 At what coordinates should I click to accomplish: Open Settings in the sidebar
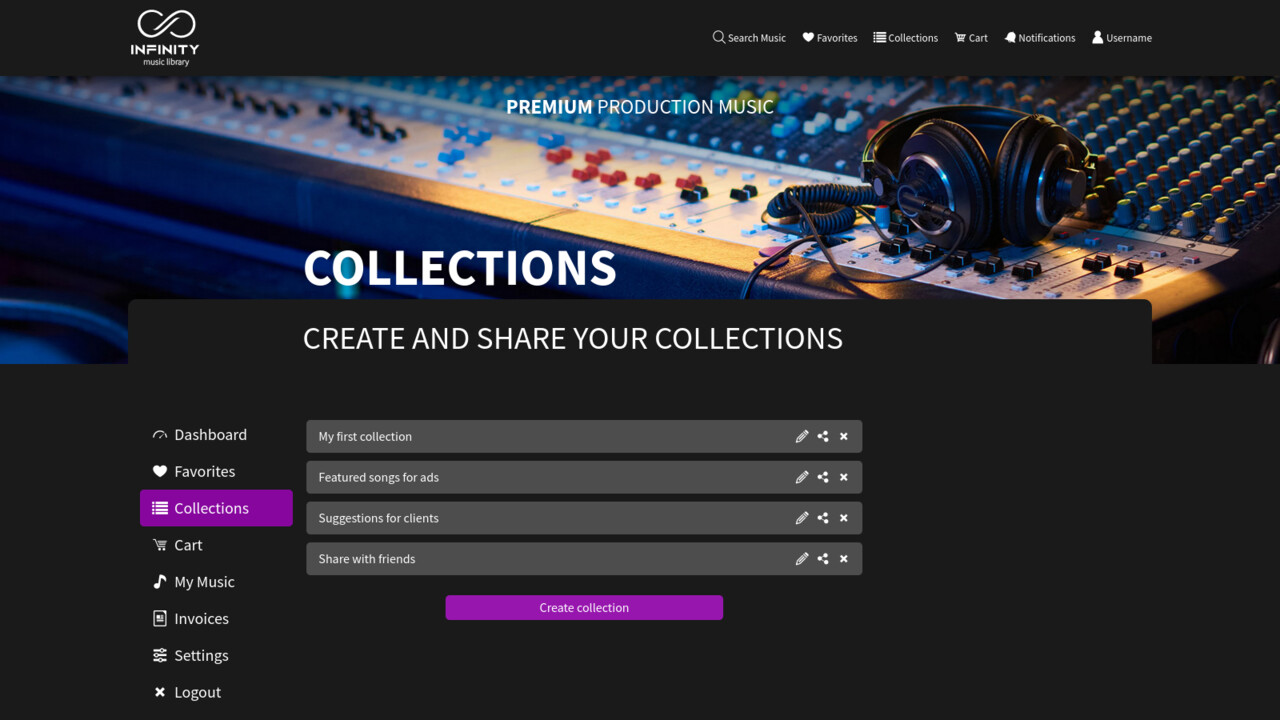216,655
